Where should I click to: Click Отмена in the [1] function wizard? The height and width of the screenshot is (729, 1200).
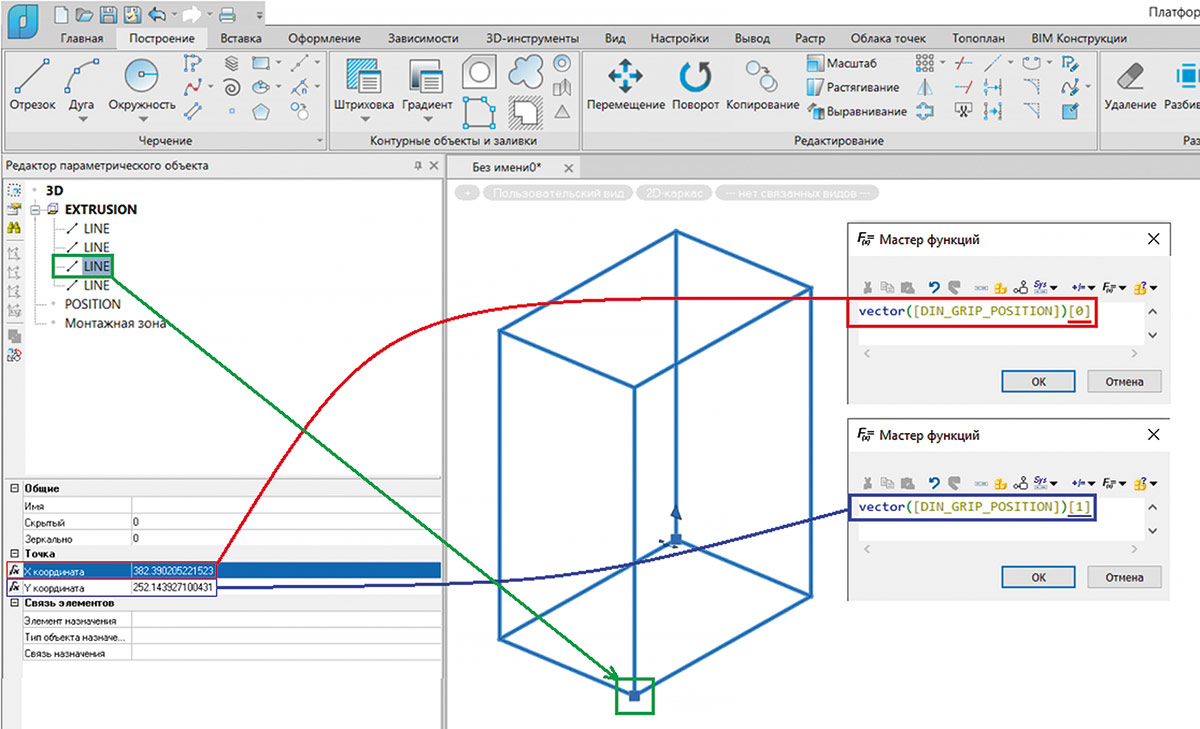tap(1125, 577)
